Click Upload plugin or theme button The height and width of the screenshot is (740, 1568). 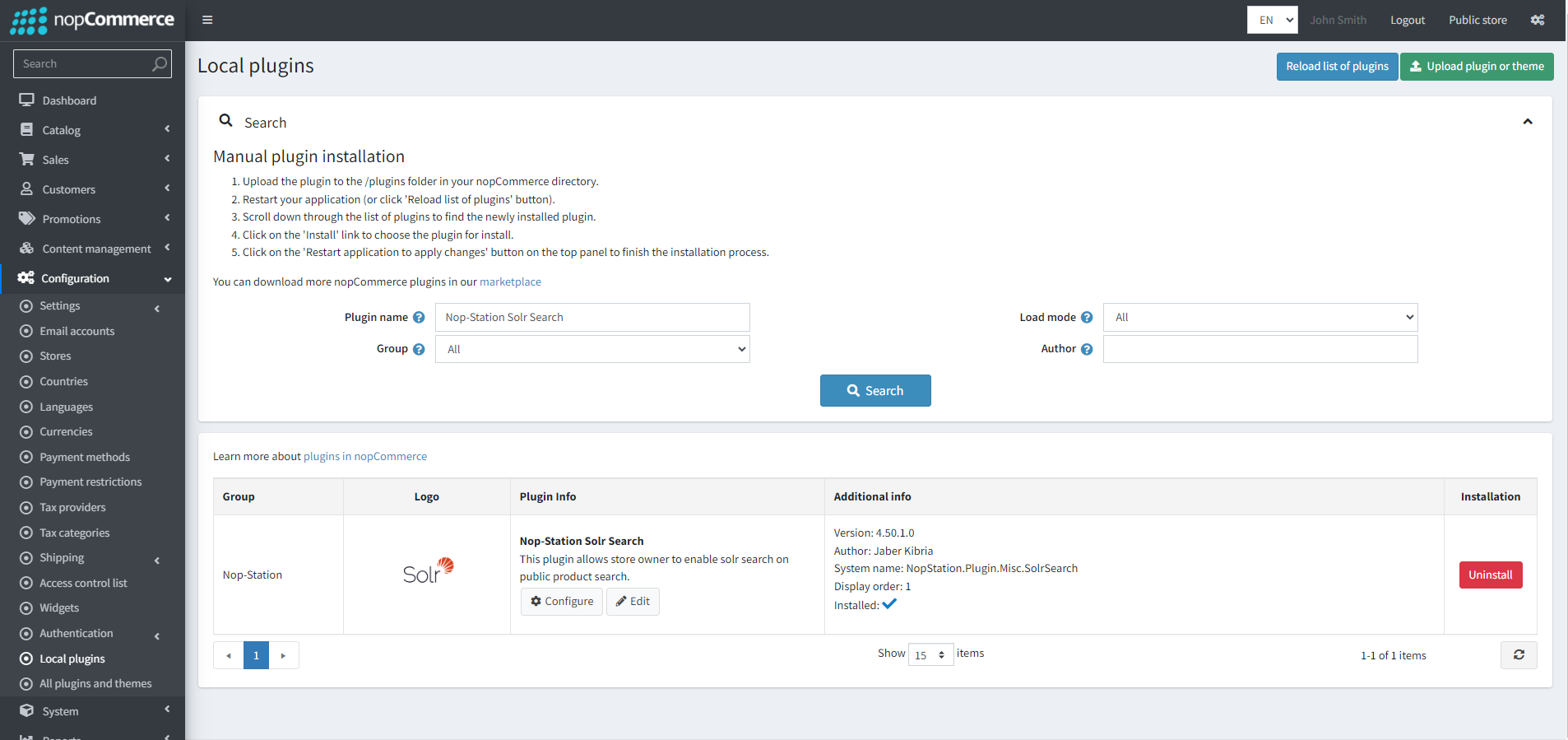pos(1477,67)
